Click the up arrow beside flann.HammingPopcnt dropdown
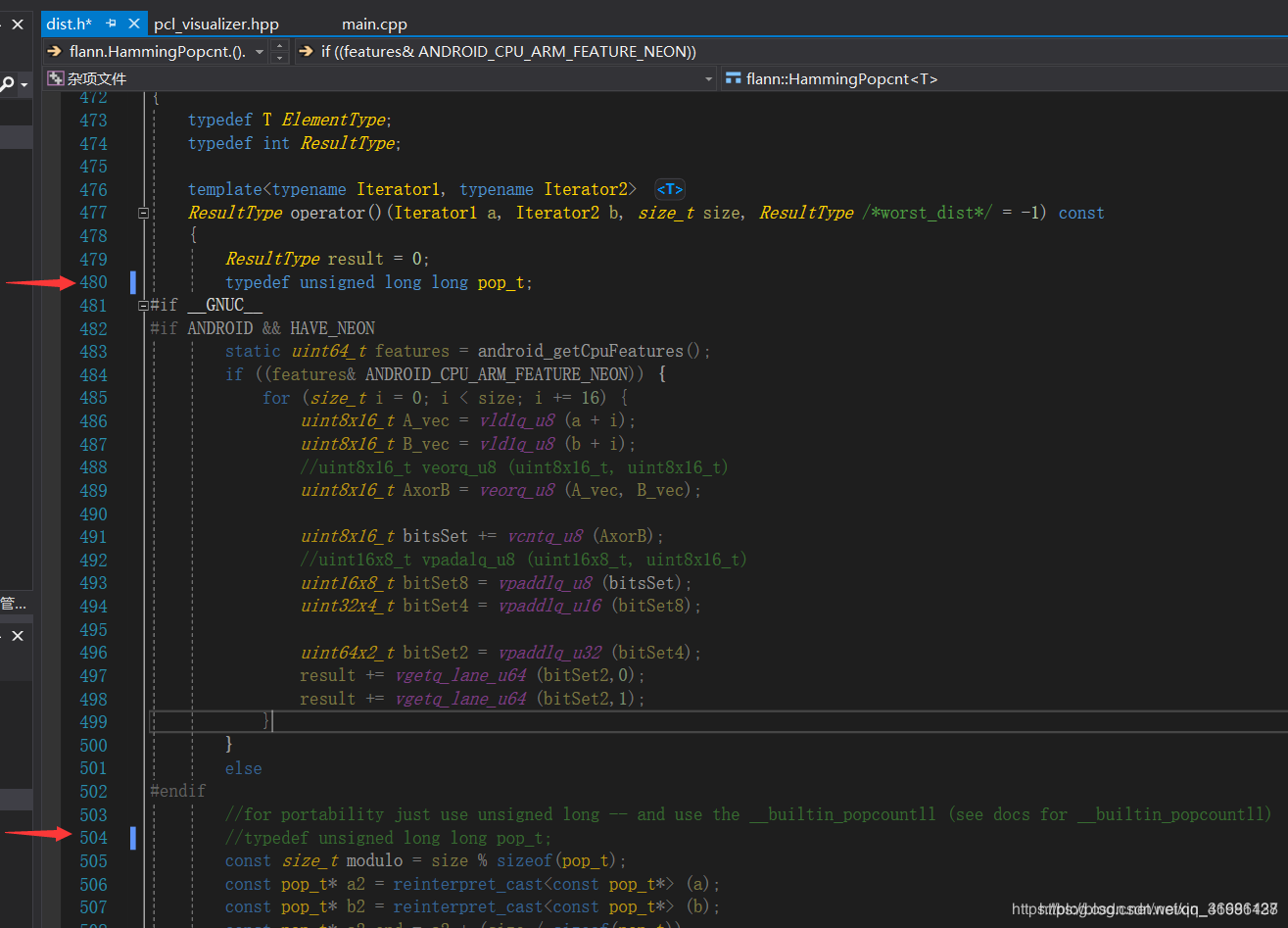1288x928 pixels. [279, 45]
